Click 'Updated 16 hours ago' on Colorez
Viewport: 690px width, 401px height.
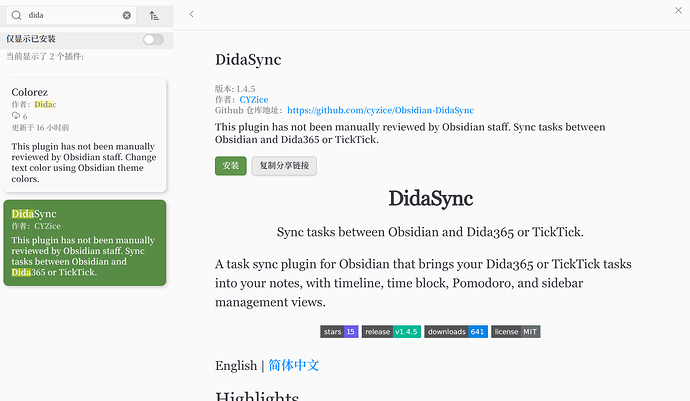[x=40, y=128]
